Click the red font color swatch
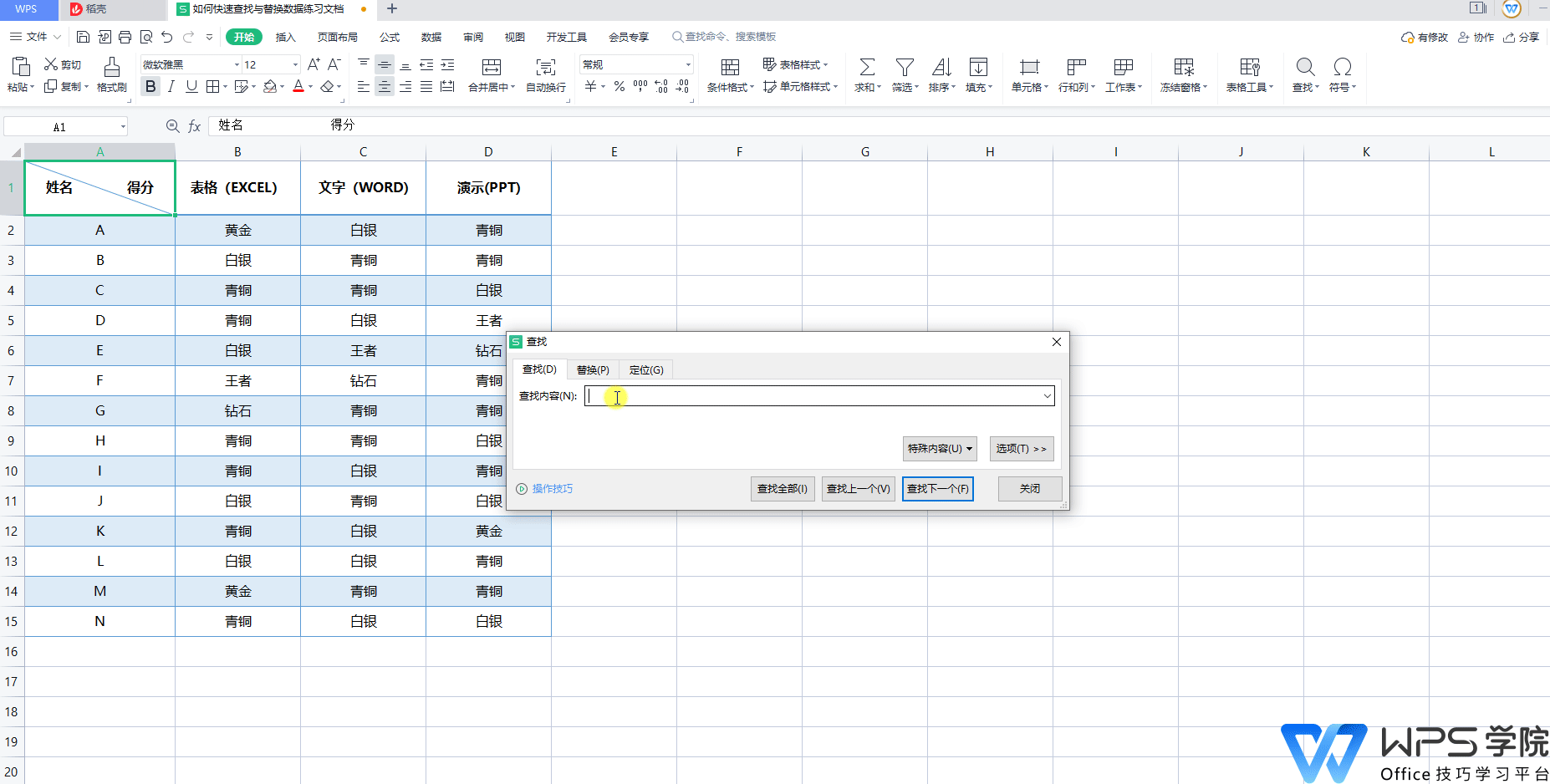 (x=298, y=86)
